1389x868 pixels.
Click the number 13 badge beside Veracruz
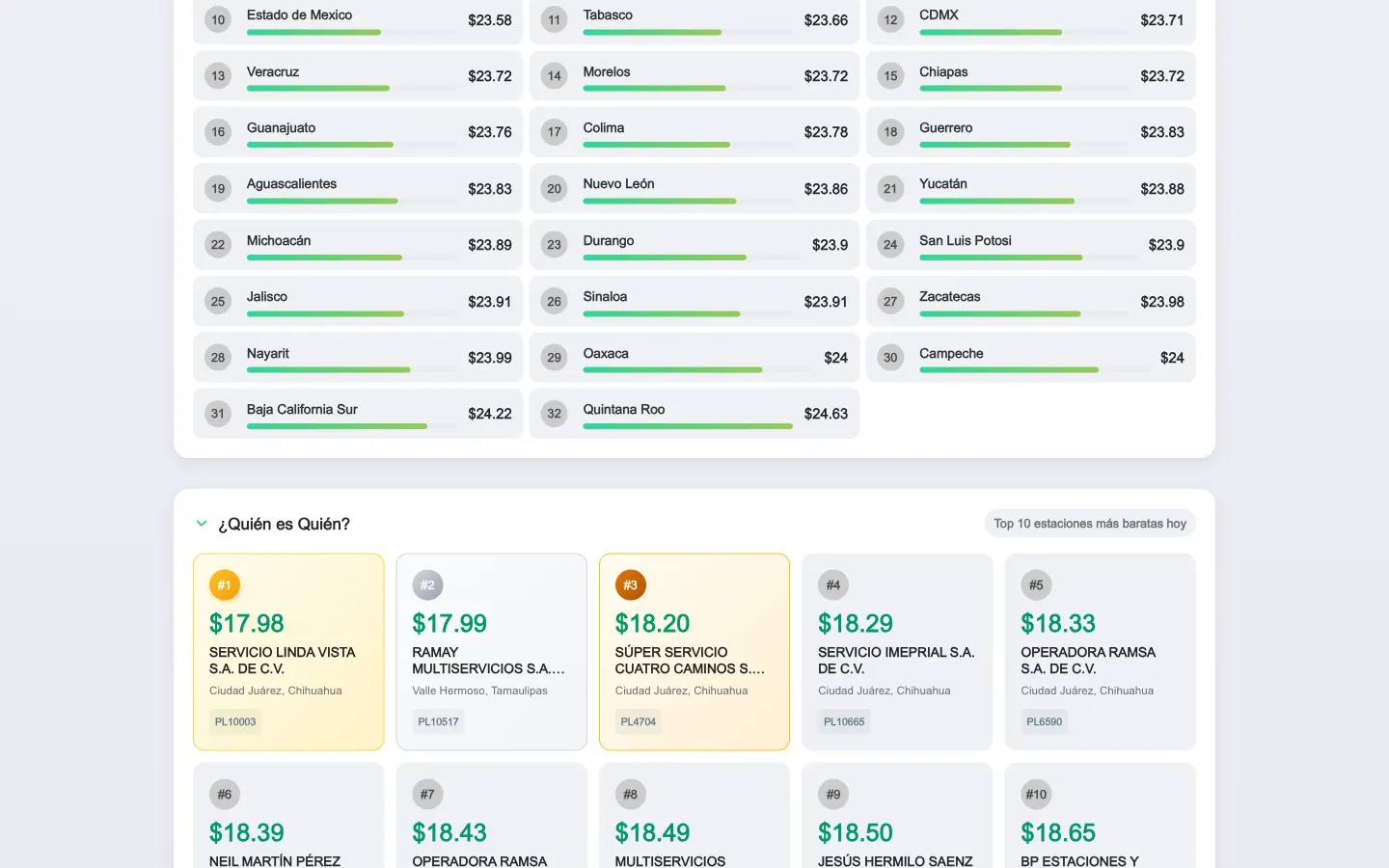pos(218,76)
